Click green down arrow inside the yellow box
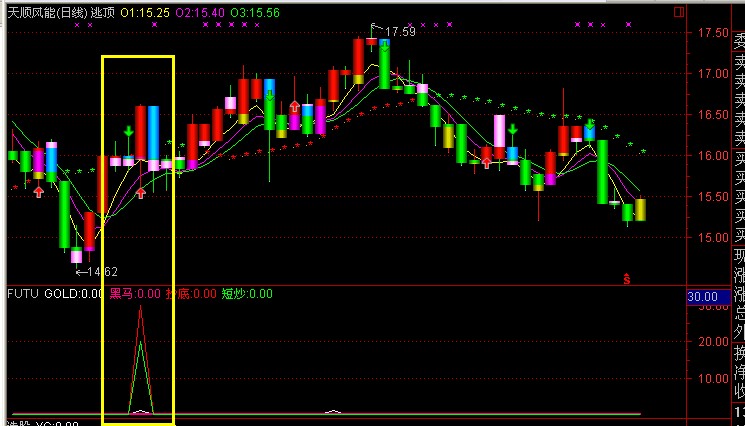 tap(128, 131)
